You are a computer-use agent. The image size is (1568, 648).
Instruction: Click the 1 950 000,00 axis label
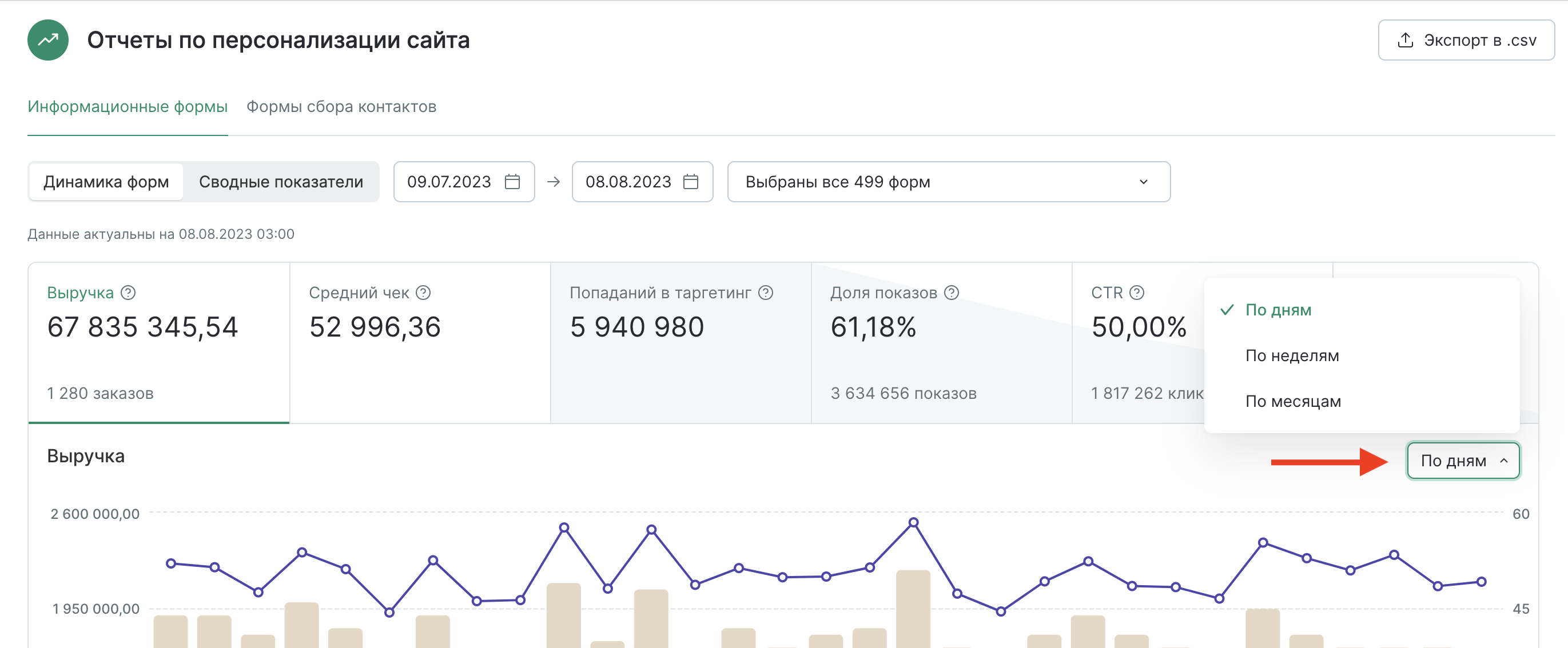95,609
